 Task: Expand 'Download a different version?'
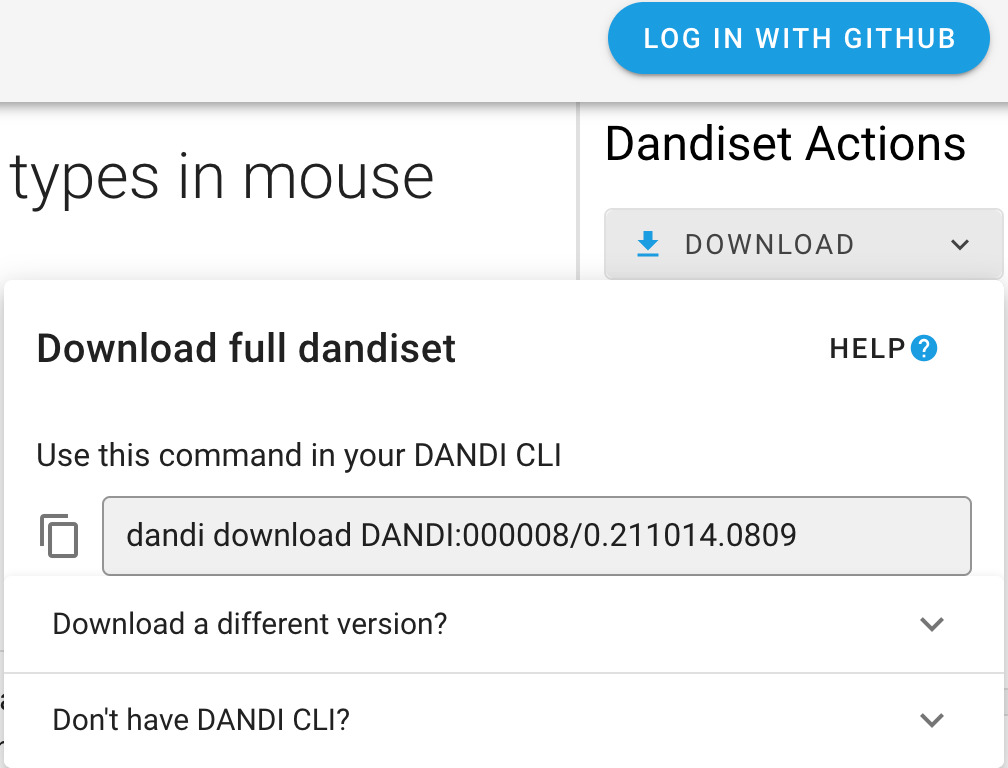pyautogui.click(x=251, y=623)
